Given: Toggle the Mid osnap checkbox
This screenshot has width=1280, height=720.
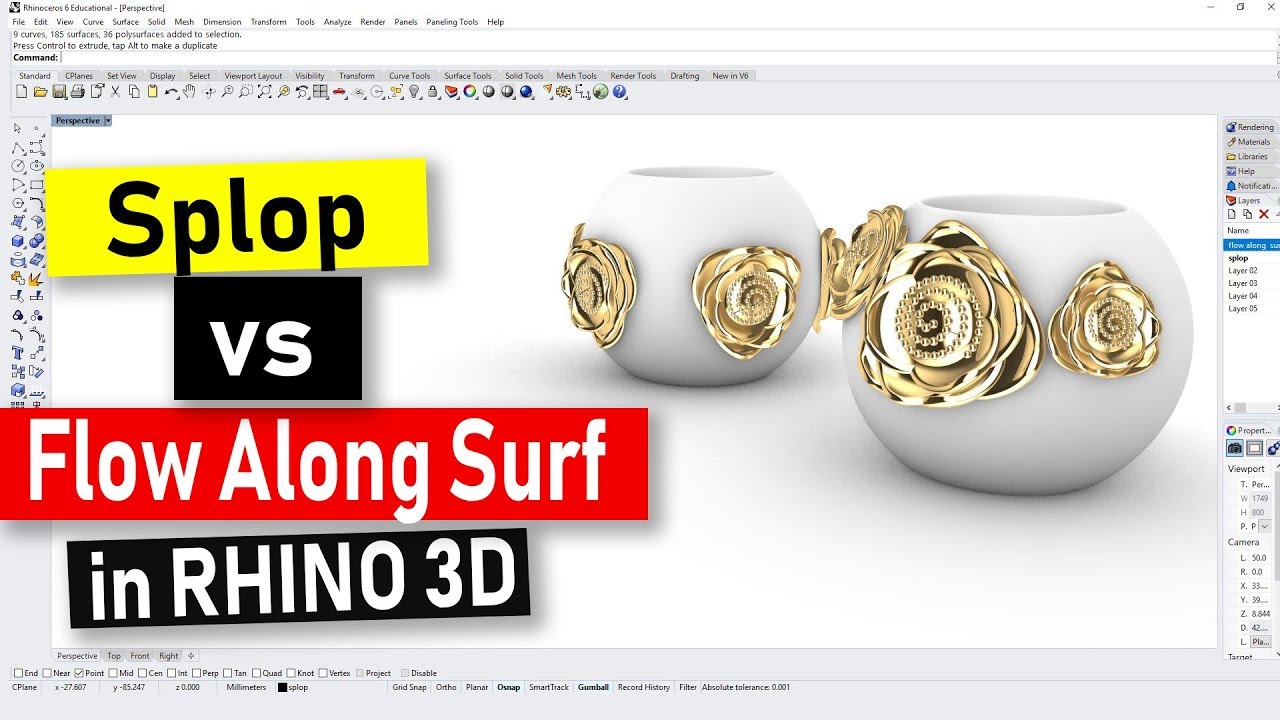Looking at the screenshot, I should [x=113, y=673].
